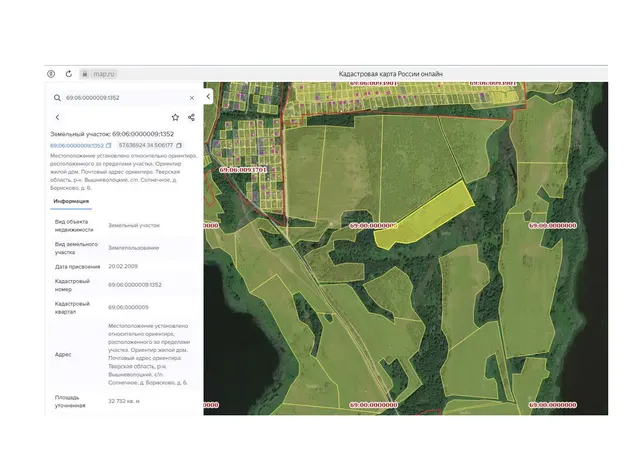Open the blue 69:06:0000009:1352 link
This screenshot has width=640, height=453.
(x=77, y=146)
